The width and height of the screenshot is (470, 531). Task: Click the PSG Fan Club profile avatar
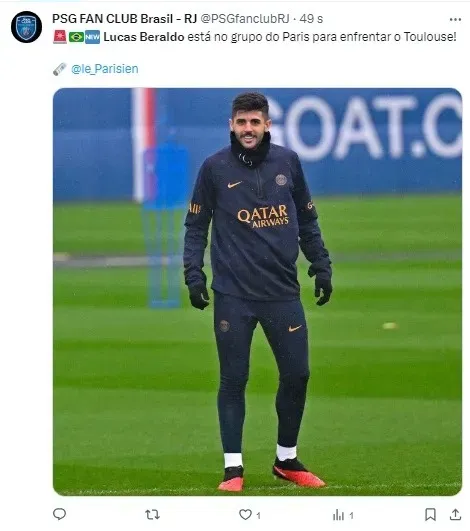coord(26,27)
